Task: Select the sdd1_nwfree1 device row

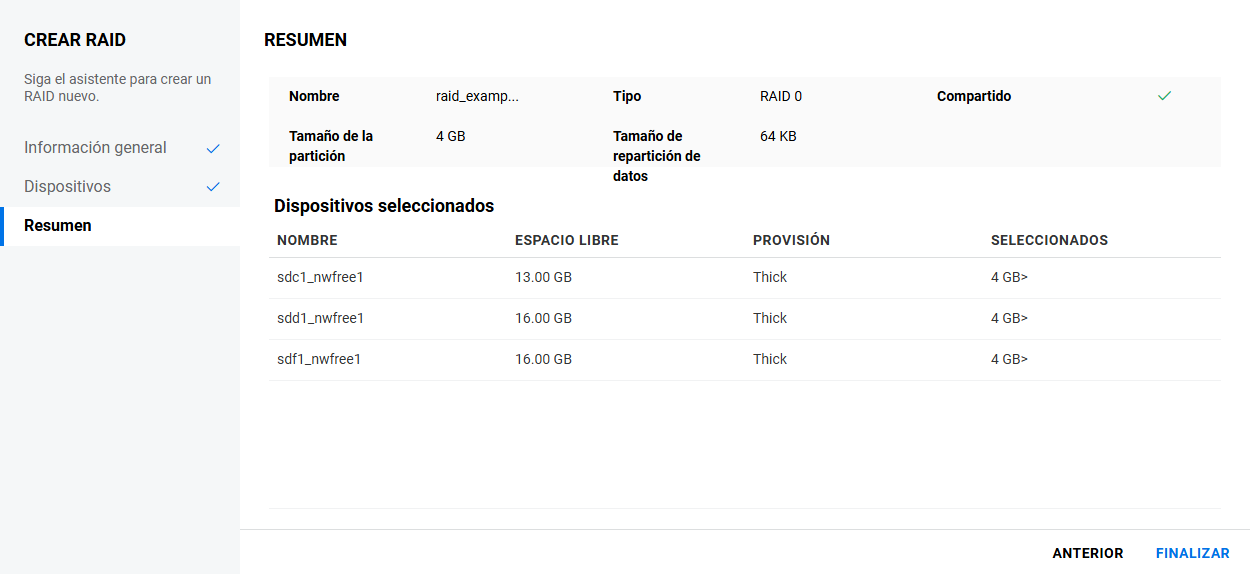Action: coord(320,319)
